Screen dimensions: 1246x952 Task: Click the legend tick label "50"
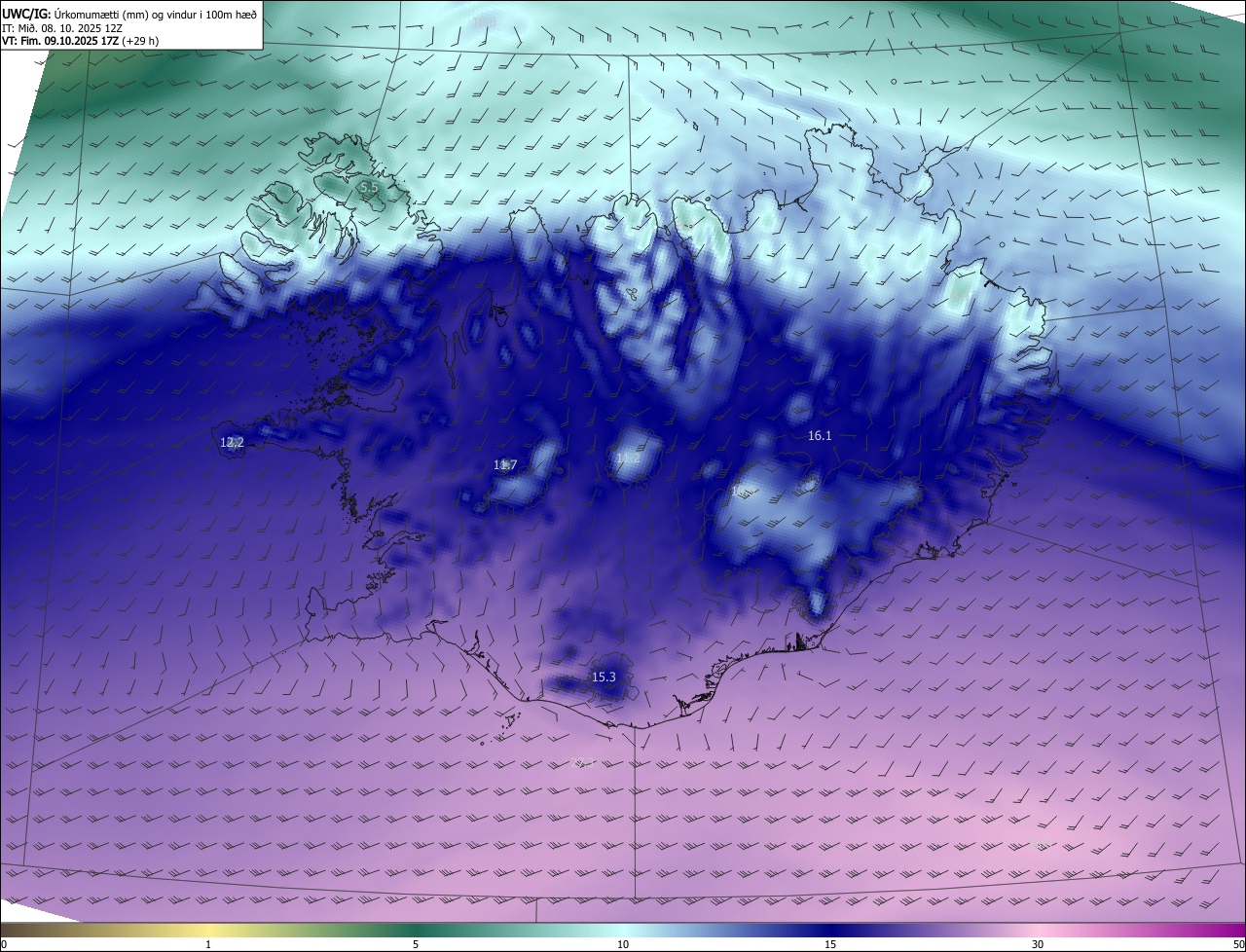pyautogui.click(x=1238, y=944)
